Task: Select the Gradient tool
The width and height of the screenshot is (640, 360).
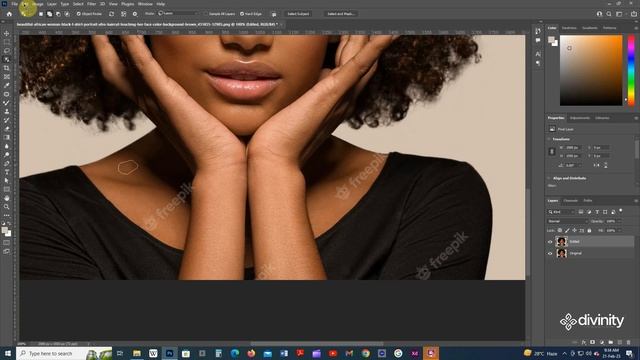Action: click(7, 138)
